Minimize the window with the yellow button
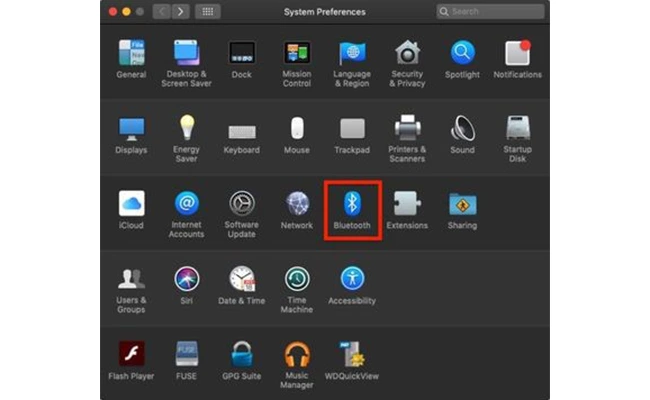This screenshot has width=650, height=400. coord(126,12)
